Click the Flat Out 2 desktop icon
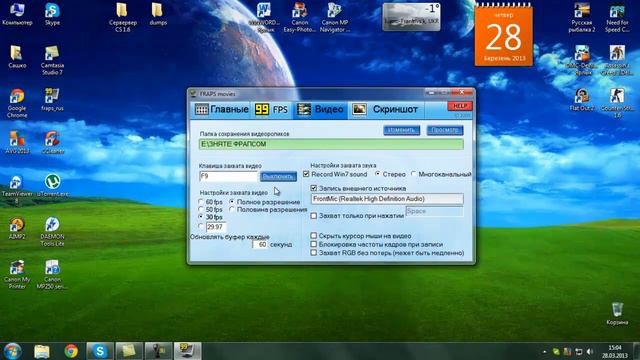Image resolution: width=640 pixels, height=360 pixels. [x=582, y=100]
